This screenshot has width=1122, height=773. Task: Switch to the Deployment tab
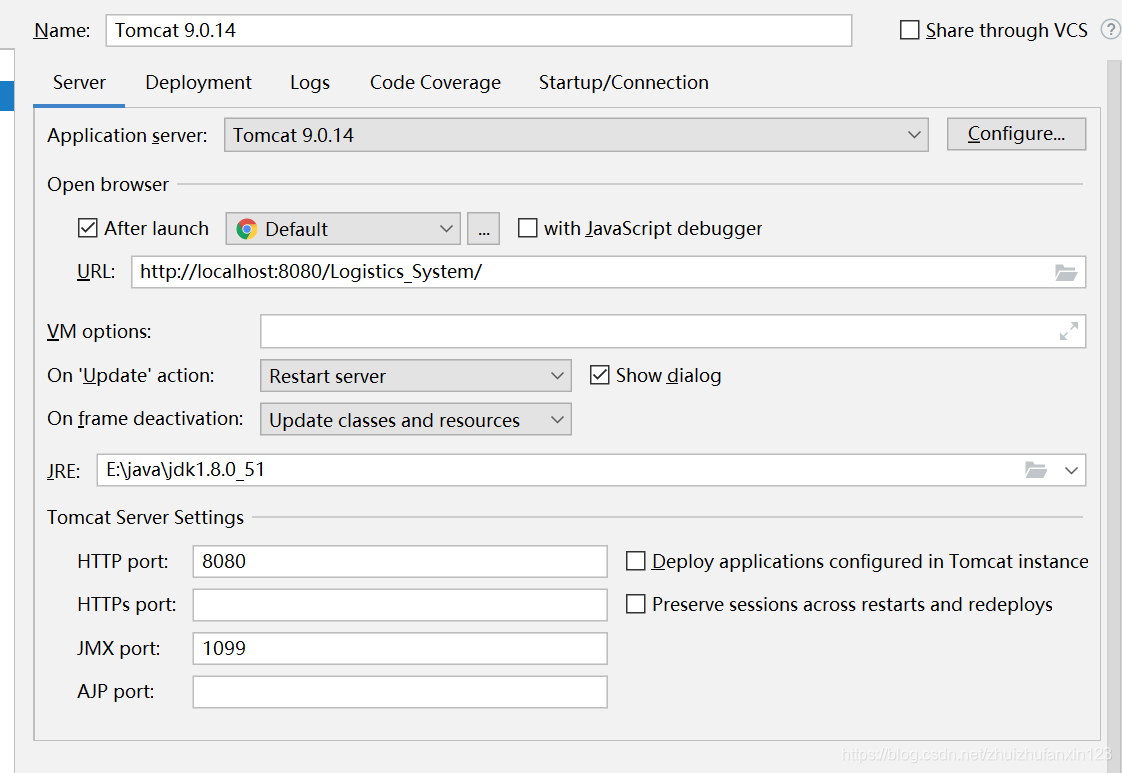click(x=198, y=83)
